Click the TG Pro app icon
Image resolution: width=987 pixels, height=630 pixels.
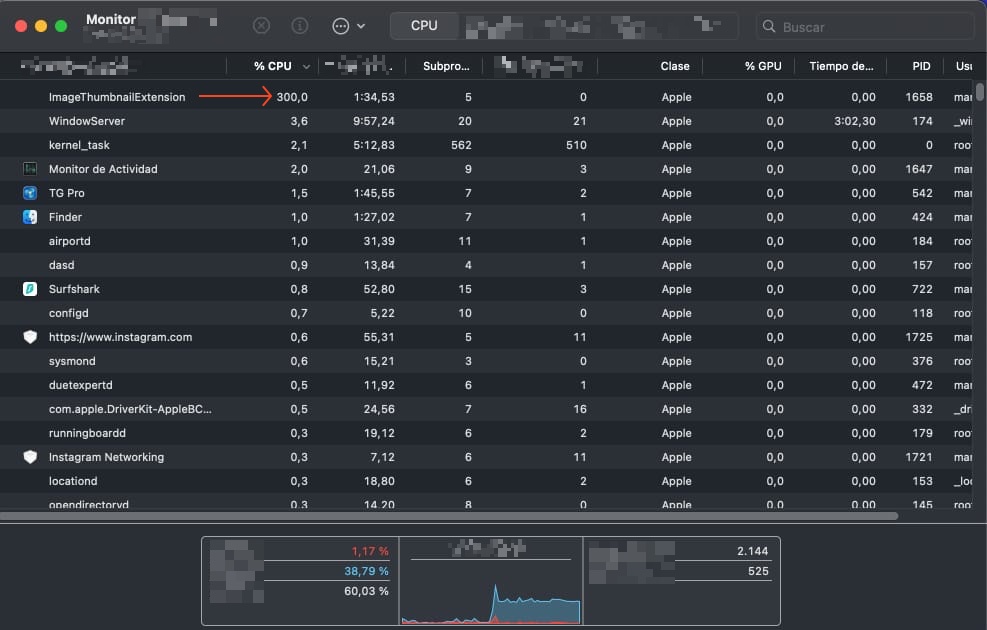(30, 193)
